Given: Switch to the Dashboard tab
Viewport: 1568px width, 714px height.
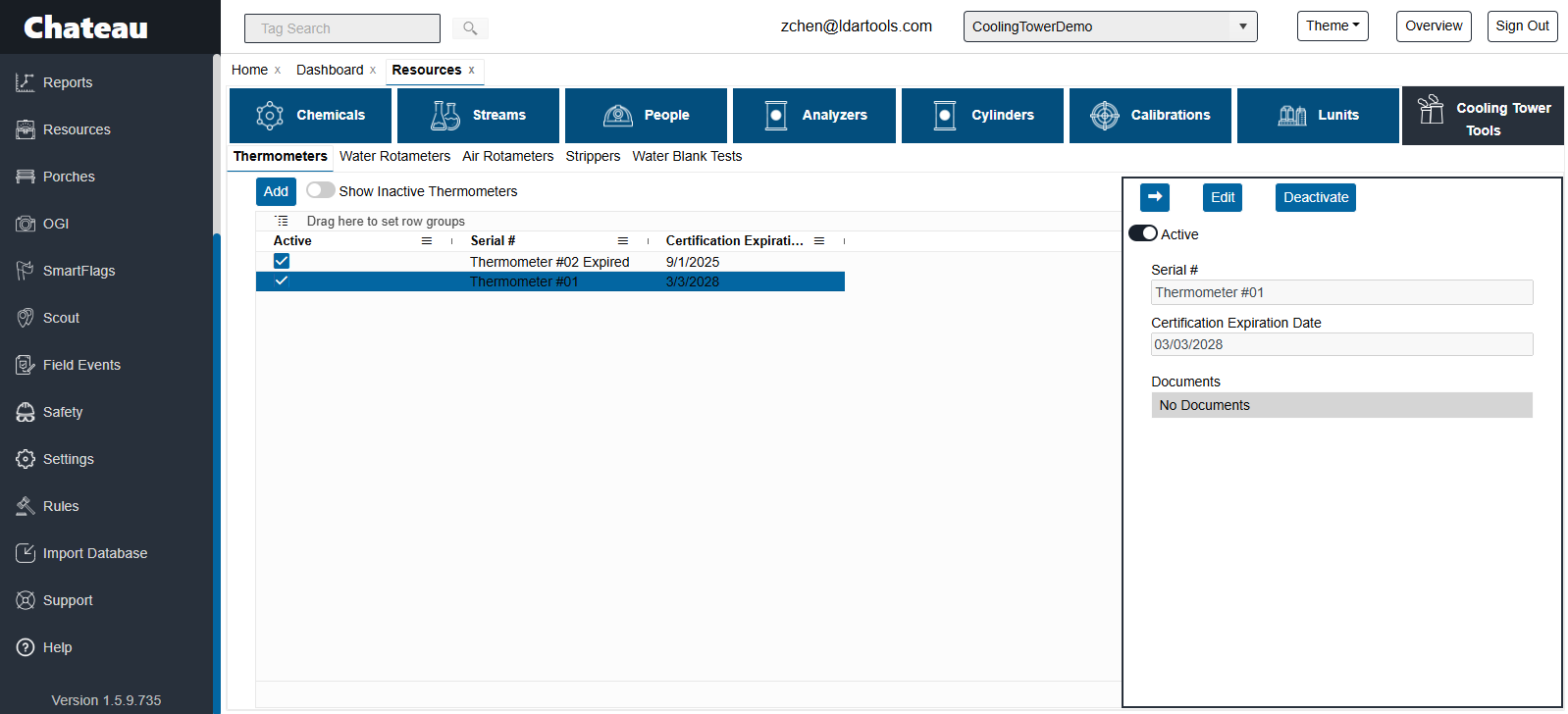Looking at the screenshot, I should click(x=330, y=70).
